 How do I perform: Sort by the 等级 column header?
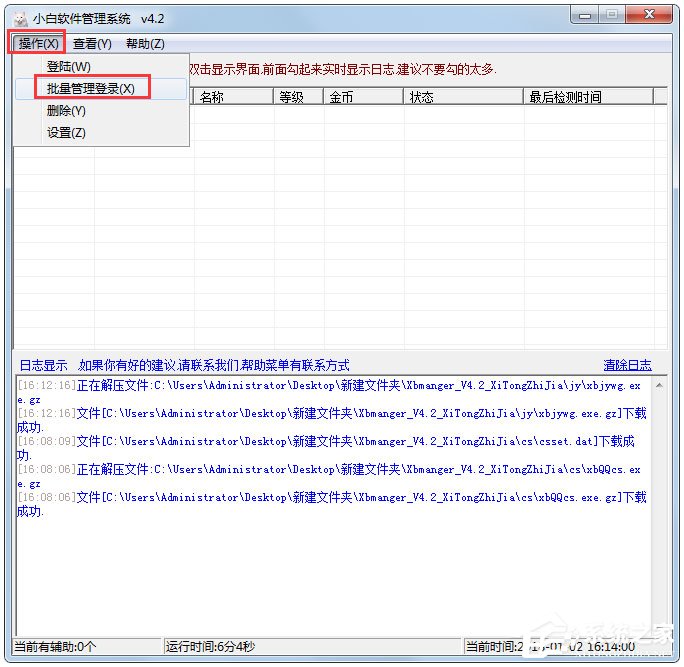298,96
